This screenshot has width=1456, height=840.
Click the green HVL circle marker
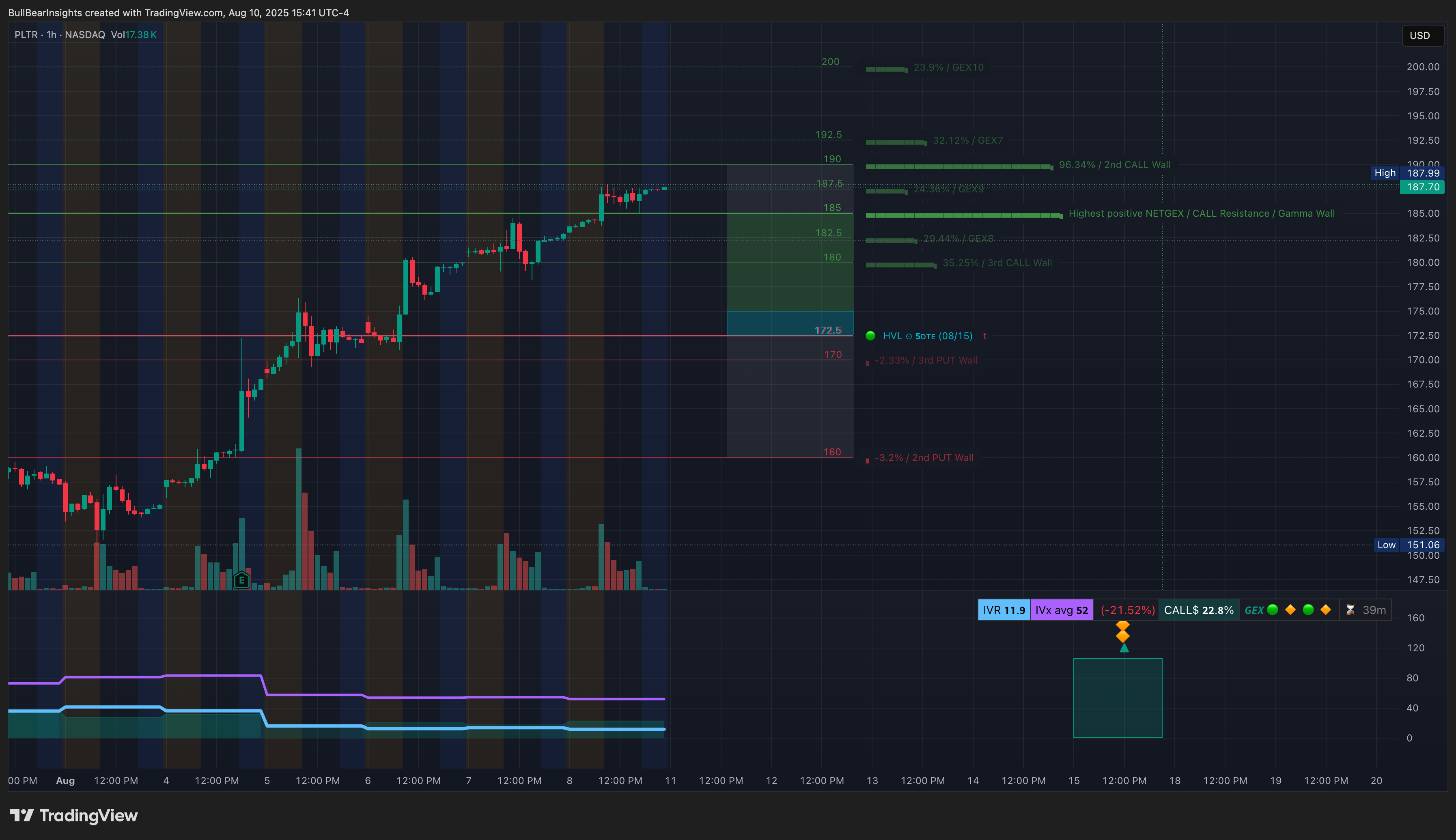pos(870,336)
